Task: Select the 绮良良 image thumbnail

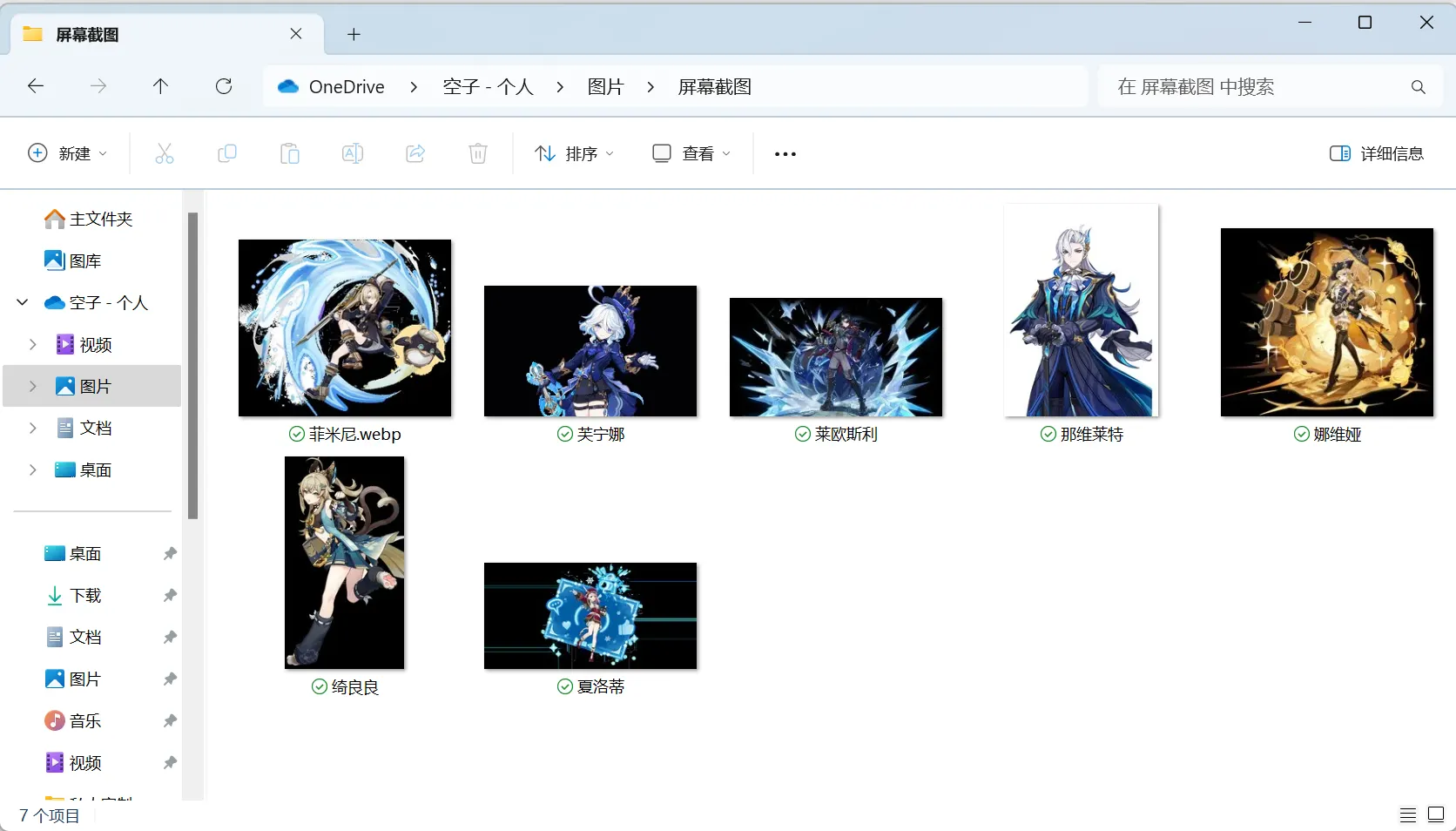Action: point(345,563)
